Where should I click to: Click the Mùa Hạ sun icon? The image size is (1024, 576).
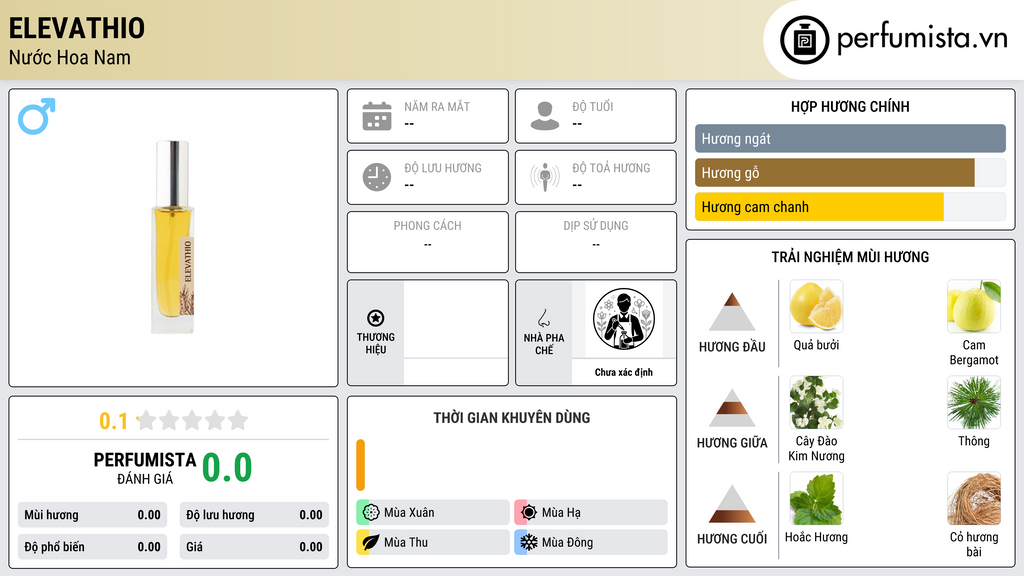point(529,512)
